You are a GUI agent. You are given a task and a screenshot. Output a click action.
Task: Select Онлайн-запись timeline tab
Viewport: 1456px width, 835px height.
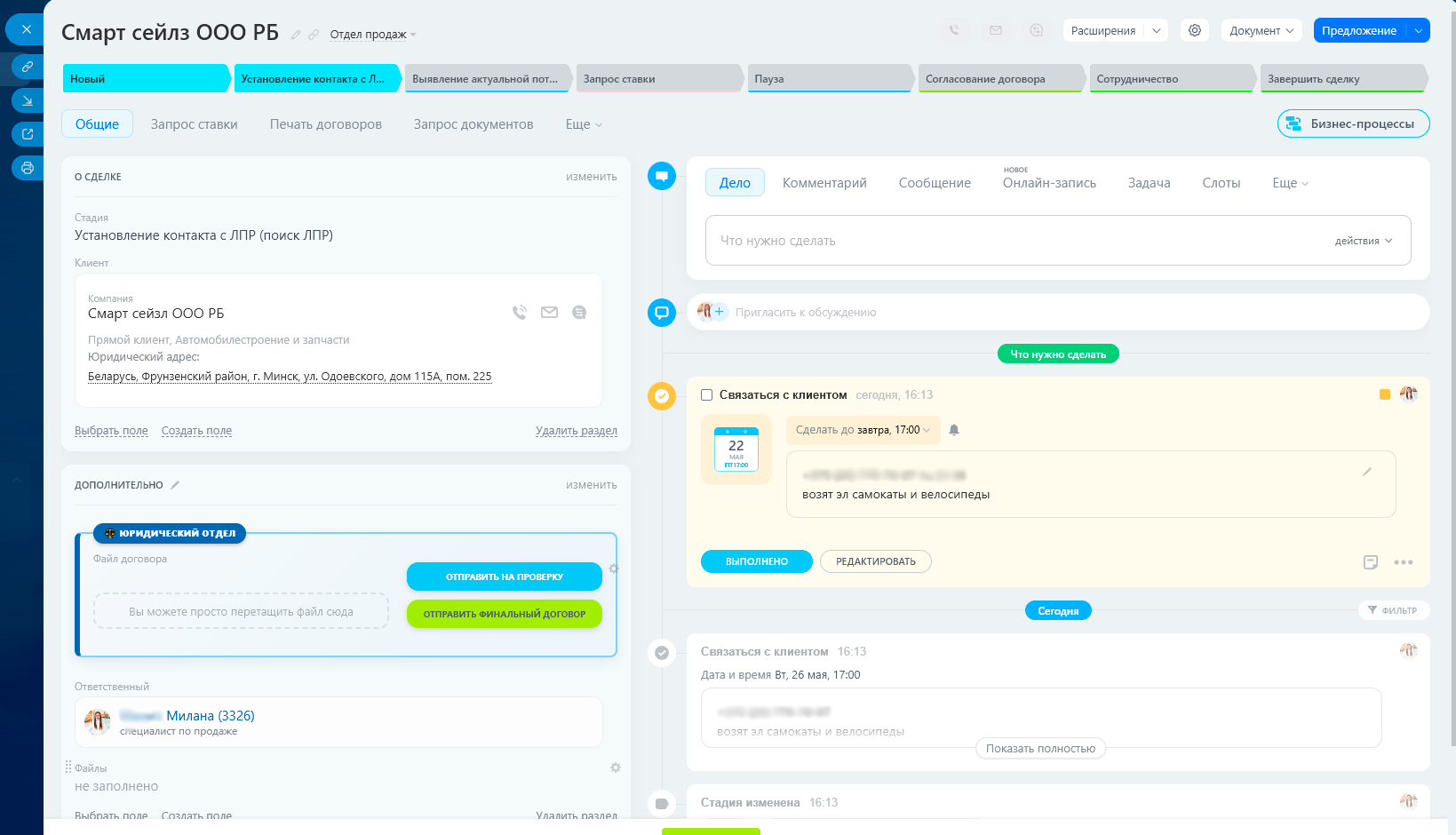(1049, 183)
